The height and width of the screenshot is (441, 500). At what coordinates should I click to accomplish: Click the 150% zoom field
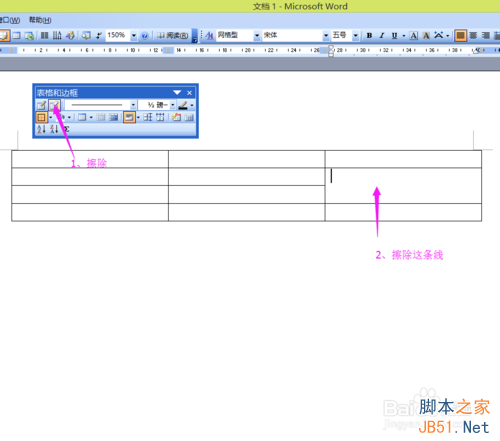pos(118,35)
